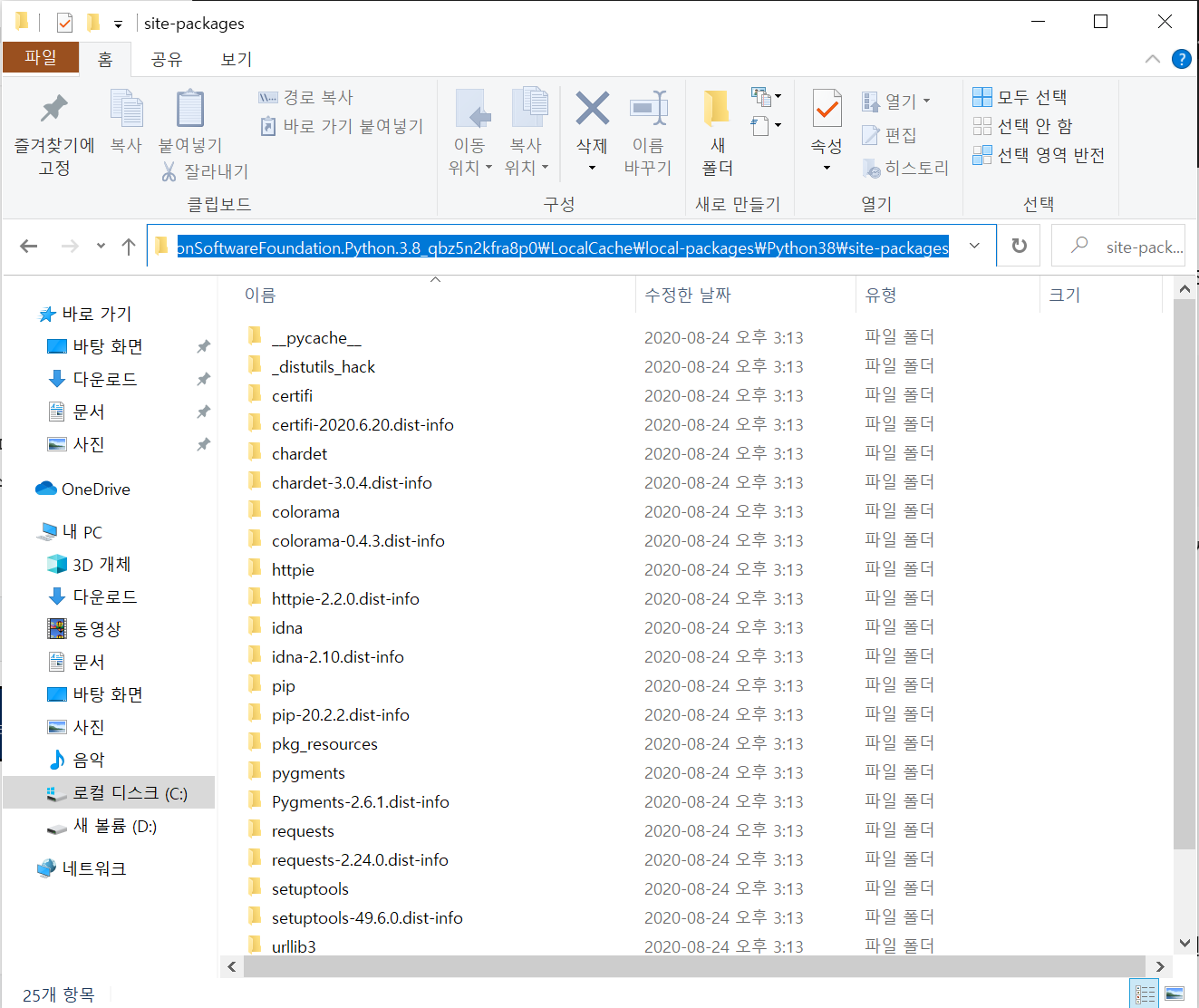The image size is (1199, 1008).
Task: Expand the 삭제 delete options arrow
Action: point(592,168)
